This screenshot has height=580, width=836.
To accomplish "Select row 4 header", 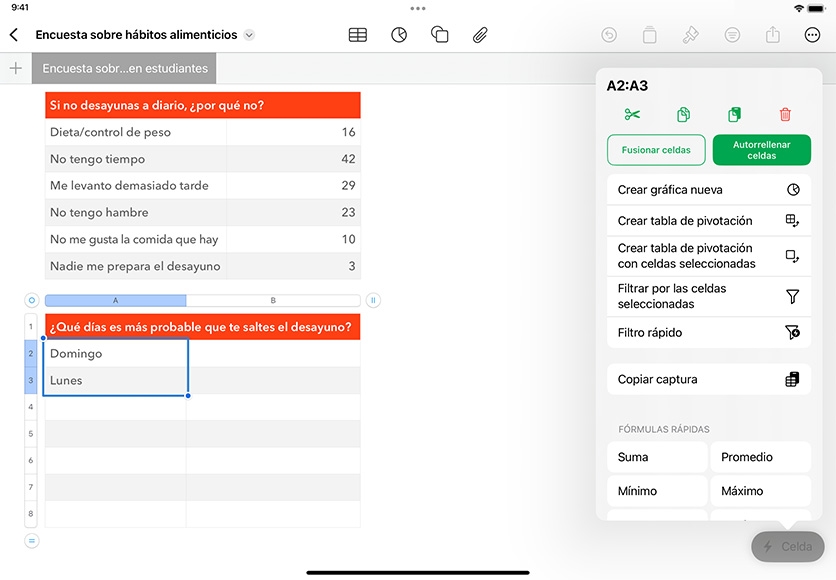I will [x=31, y=407].
